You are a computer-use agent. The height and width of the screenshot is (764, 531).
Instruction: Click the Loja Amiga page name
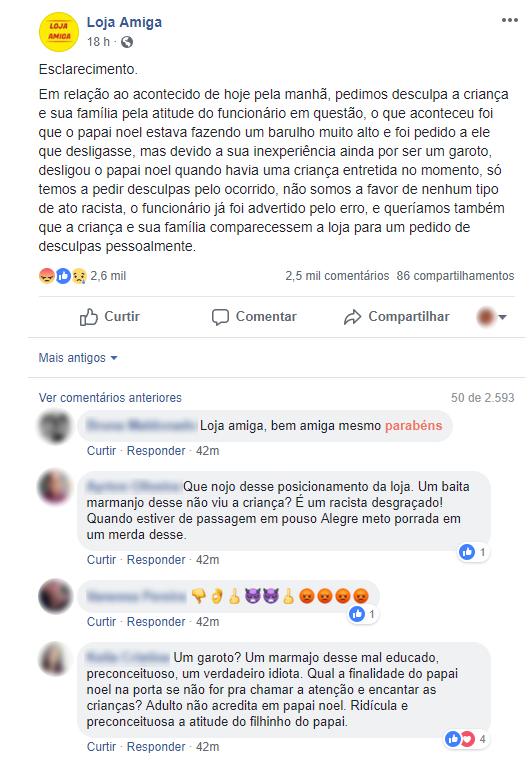click(124, 22)
